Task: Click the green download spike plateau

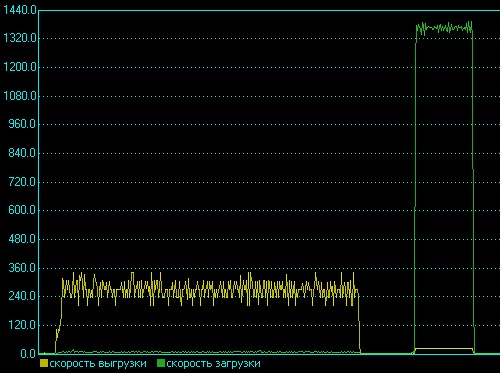Action: (x=444, y=28)
